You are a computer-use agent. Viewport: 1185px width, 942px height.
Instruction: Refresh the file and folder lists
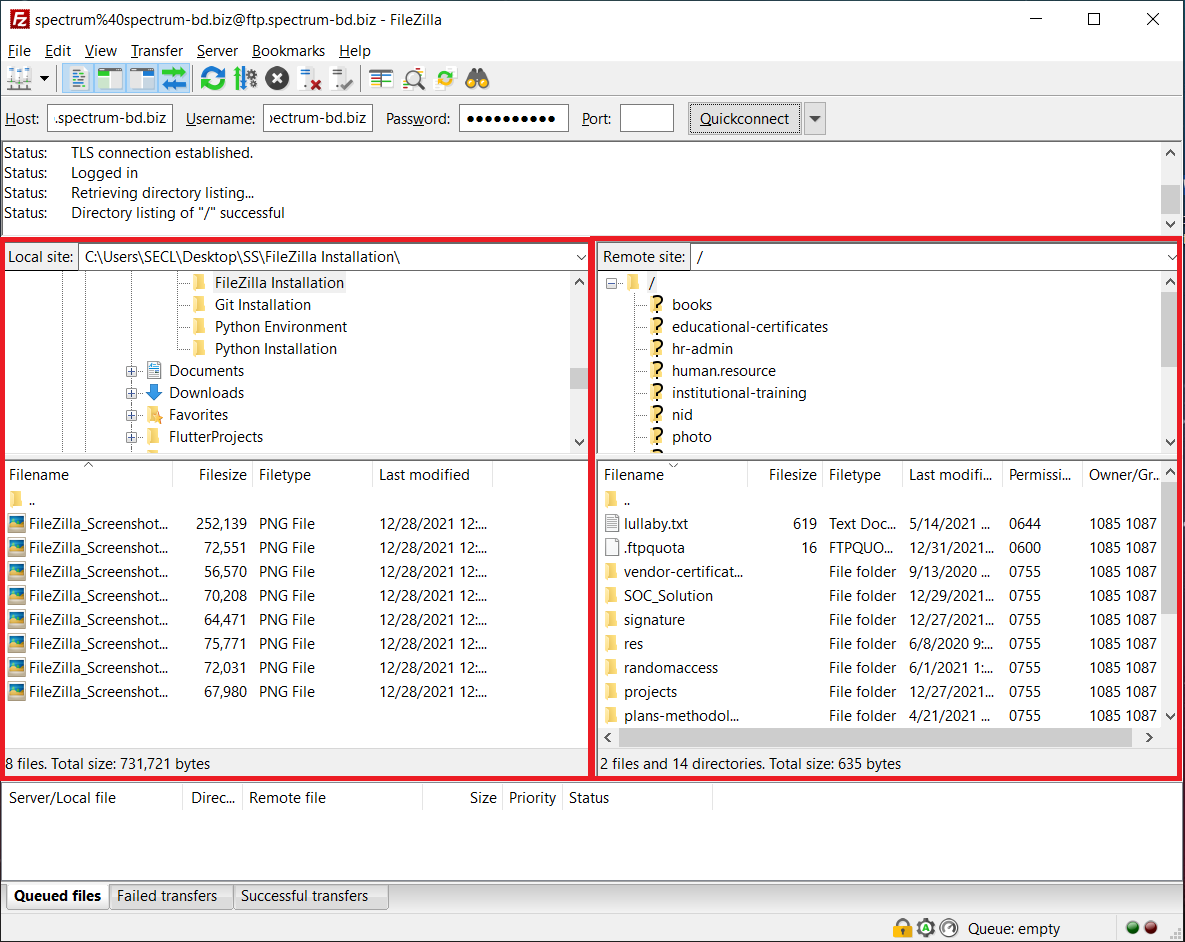(212, 79)
